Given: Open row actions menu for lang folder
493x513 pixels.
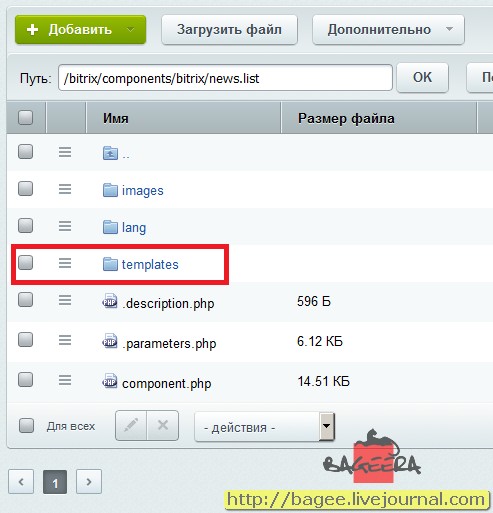Looking at the screenshot, I should click(65, 226).
